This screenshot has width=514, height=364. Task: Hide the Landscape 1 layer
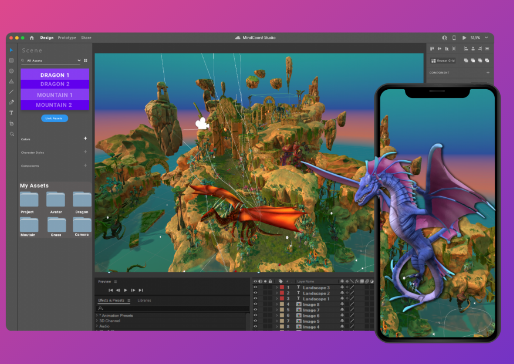click(255, 298)
